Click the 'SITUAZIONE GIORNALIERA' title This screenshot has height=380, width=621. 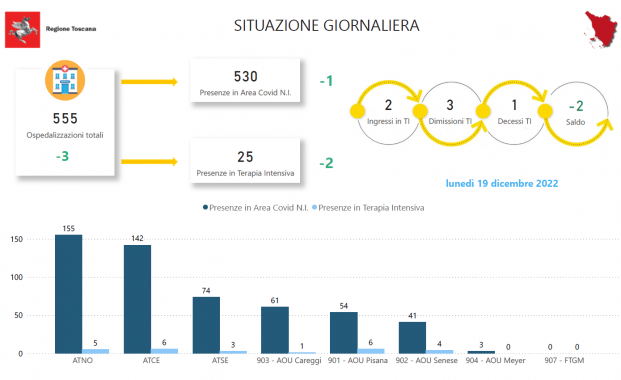pos(326,26)
